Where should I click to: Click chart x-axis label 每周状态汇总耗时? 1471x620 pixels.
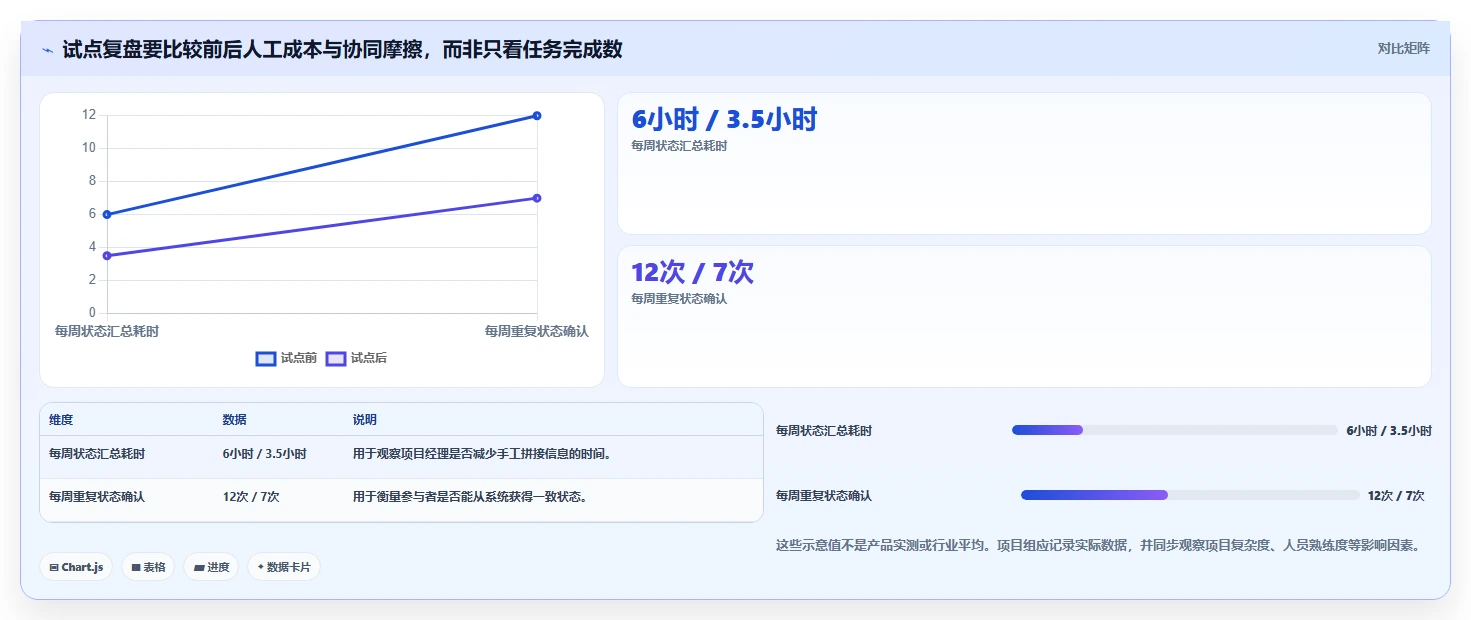[x=107, y=331]
